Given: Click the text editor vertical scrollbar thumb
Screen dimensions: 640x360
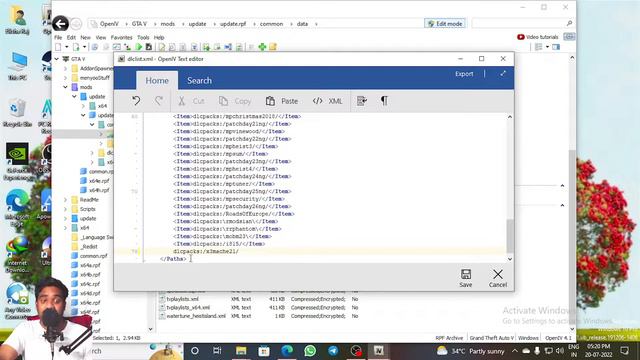Looking at the screenshot, I should click(x=510, y=236).
